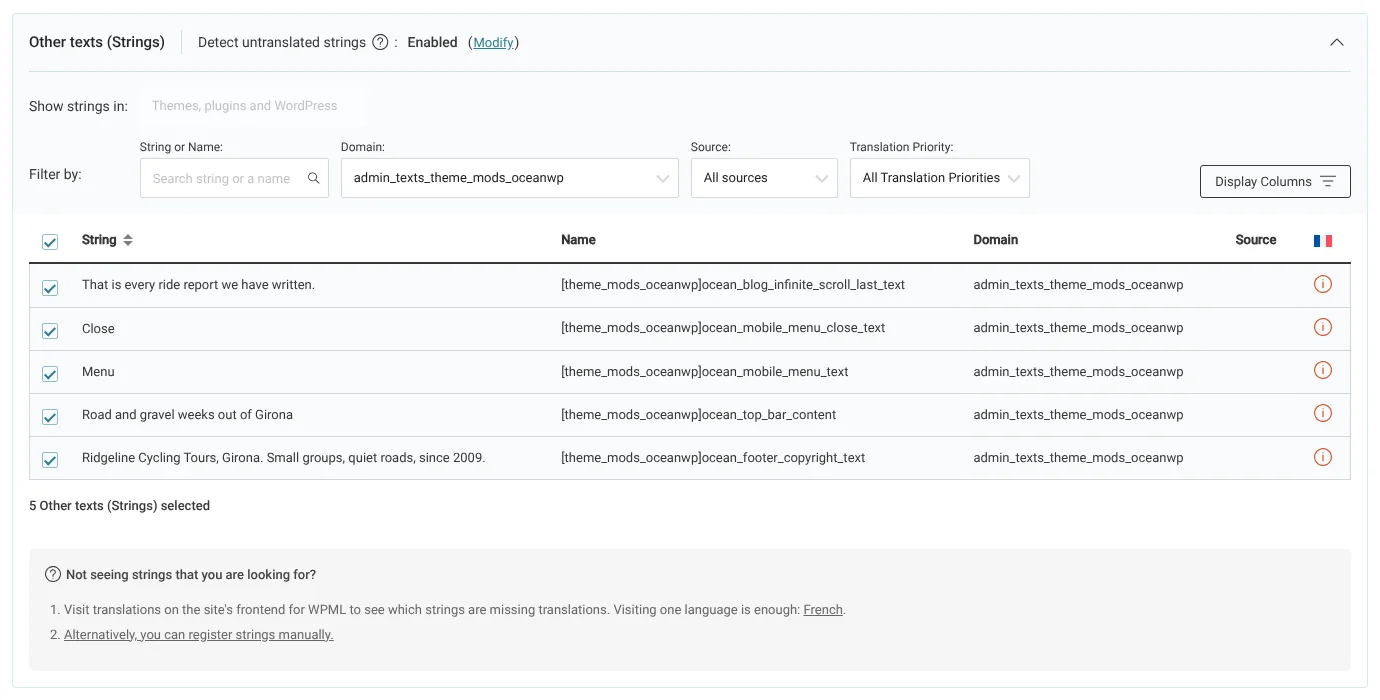This screenshot has width=1380, height=700.
Task: Click translation status icon for ride report string
Action: 1322,285
